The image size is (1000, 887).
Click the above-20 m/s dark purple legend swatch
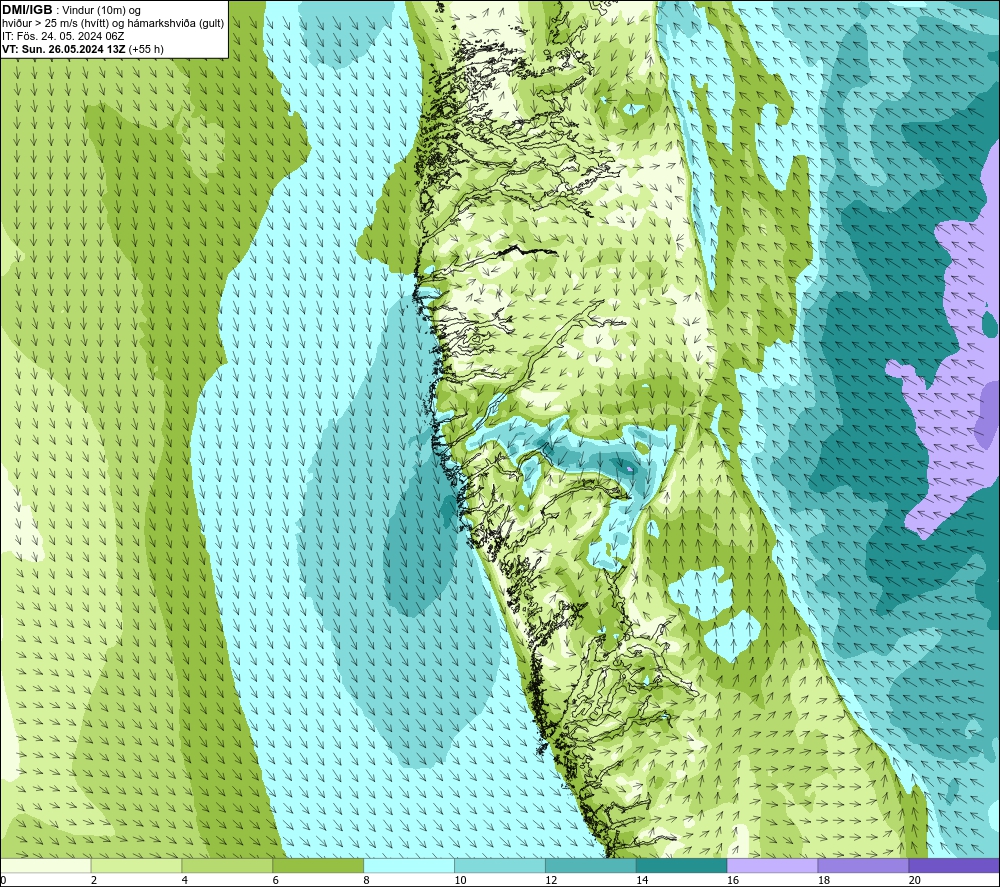pos(954,865)
